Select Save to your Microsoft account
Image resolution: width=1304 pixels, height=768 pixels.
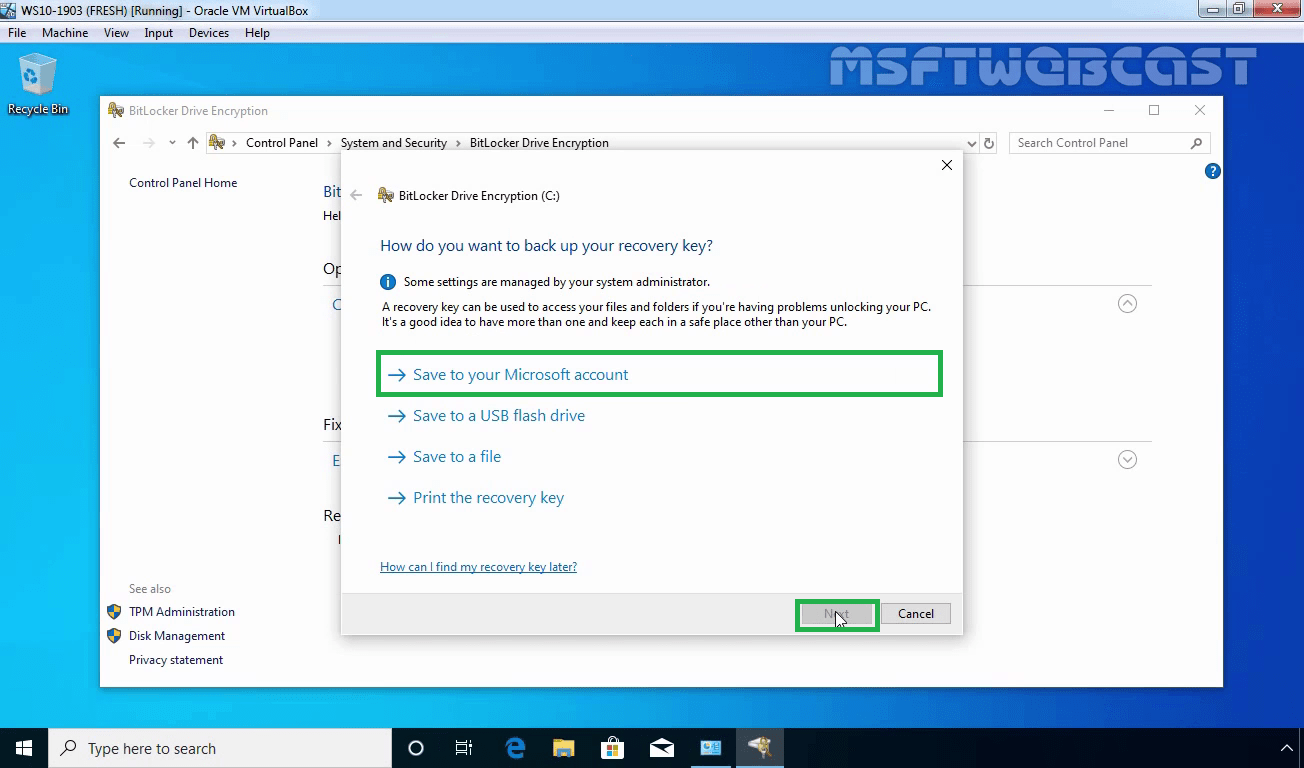point(520,373)
